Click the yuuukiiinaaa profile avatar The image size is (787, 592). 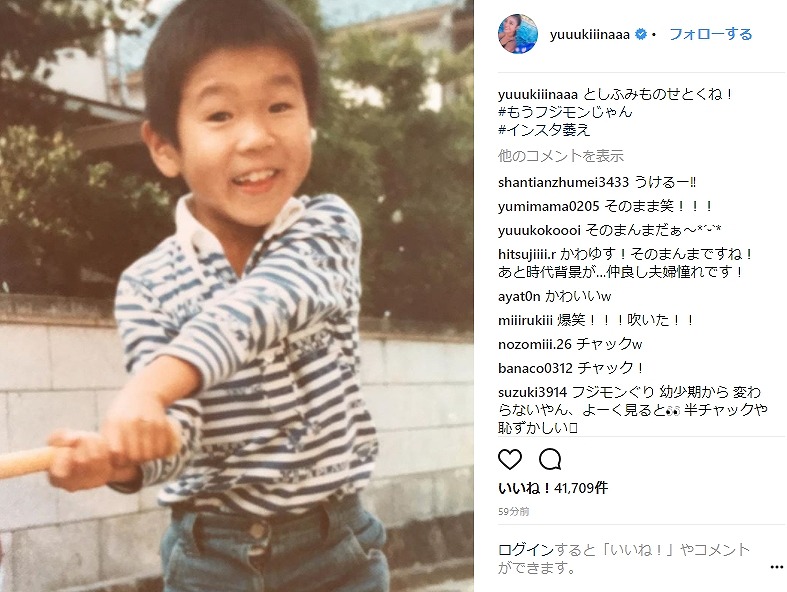[x=518, y=34]
